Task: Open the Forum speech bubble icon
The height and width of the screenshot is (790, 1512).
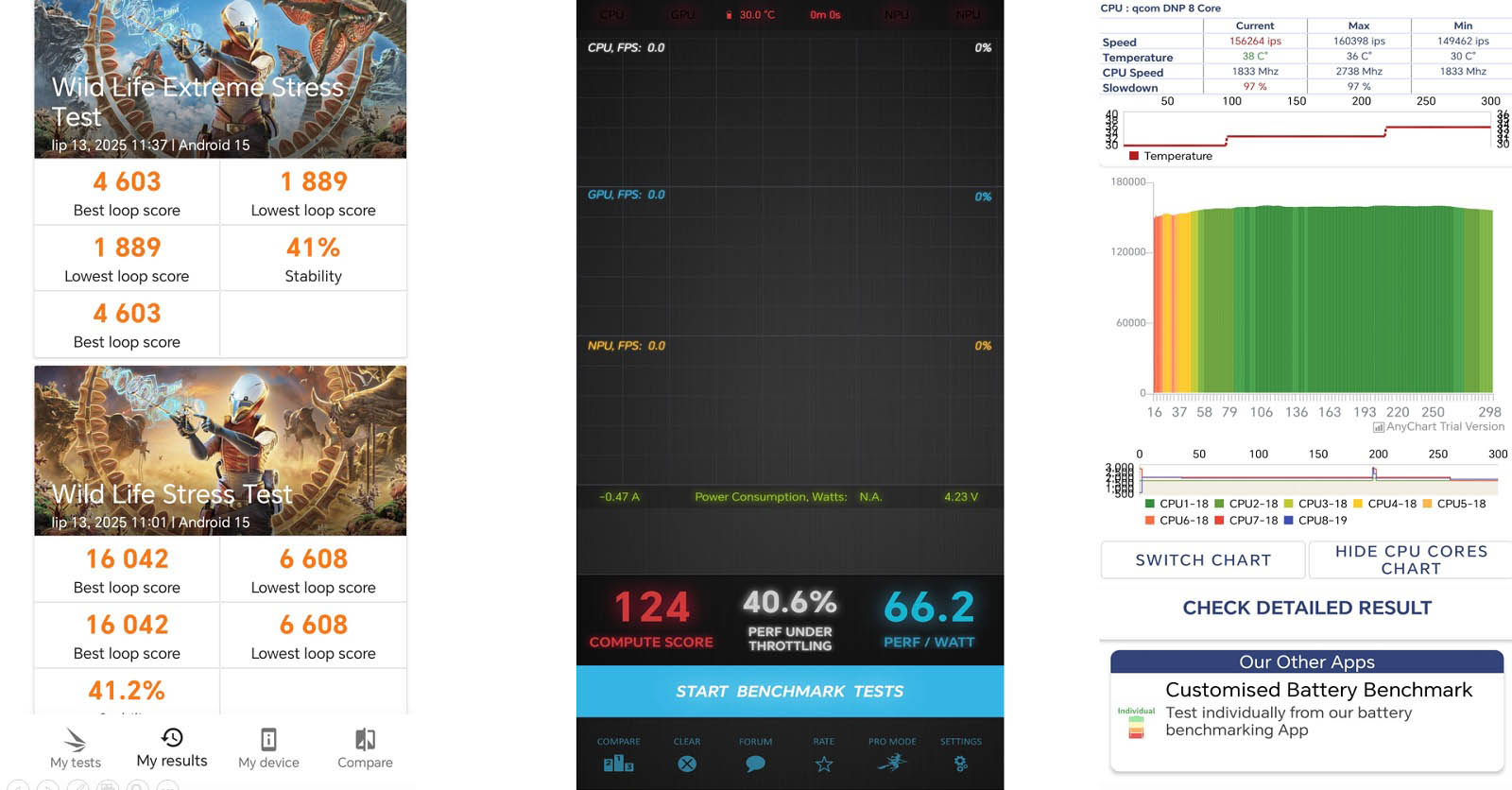Action: tap(755, 764)
